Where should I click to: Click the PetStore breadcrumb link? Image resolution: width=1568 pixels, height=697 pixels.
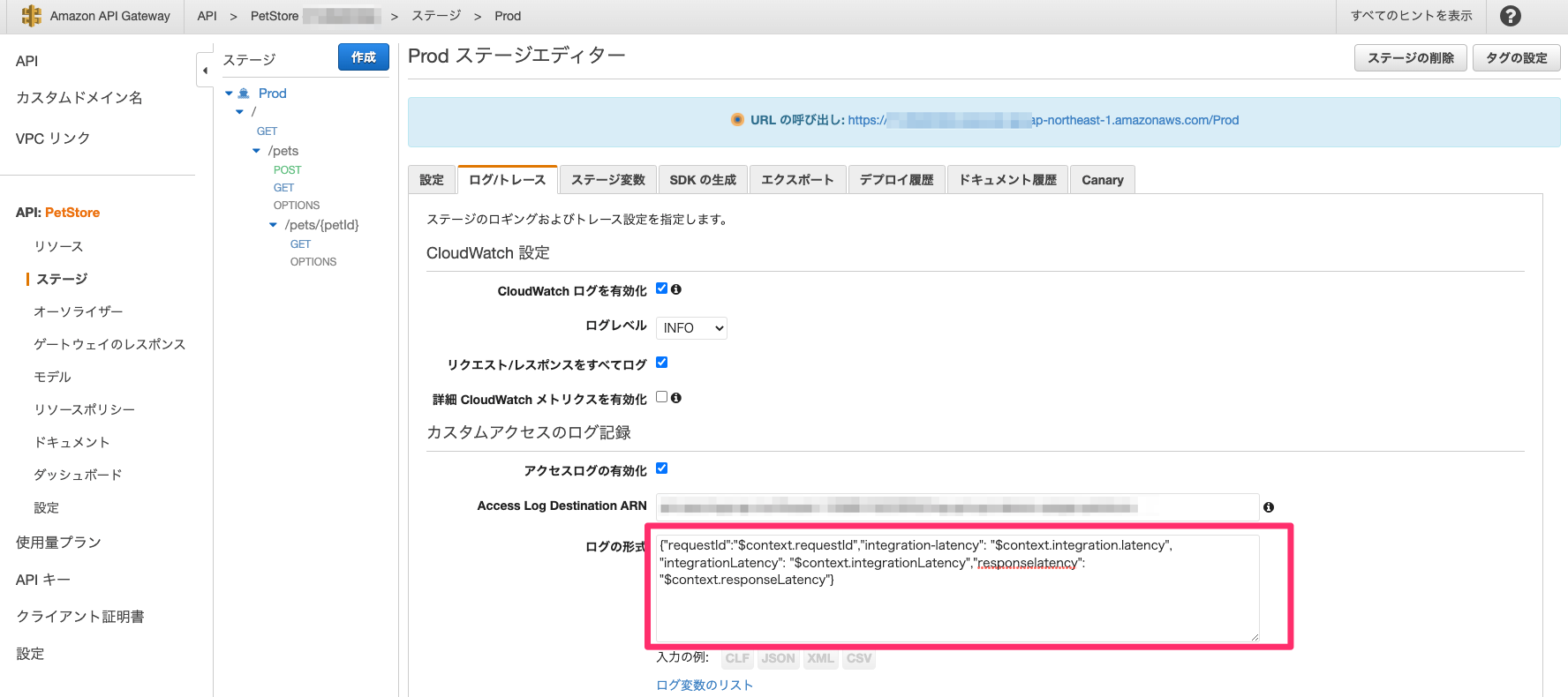click(275, 16)
